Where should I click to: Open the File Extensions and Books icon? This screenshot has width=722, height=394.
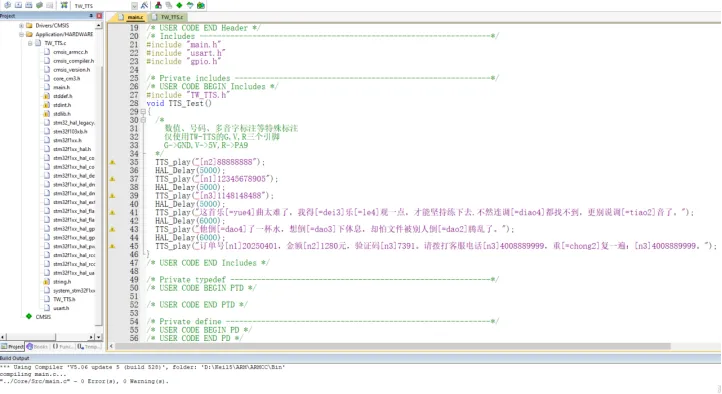(158, 6)
